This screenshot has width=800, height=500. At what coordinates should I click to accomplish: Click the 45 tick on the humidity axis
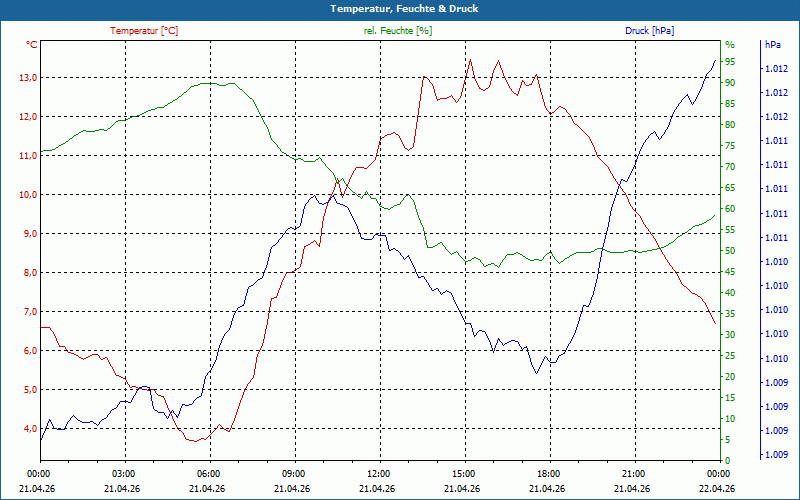(x=730, y=272)
